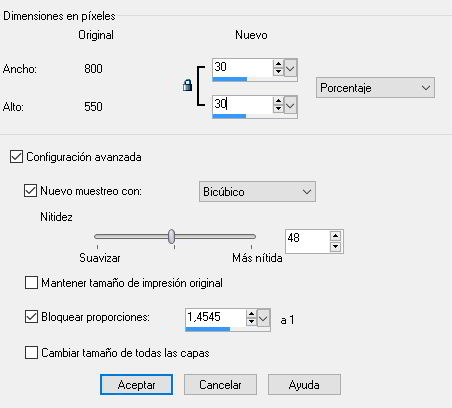
Task: Decrease Ancho value with down arrow
Action: point(278,71)
